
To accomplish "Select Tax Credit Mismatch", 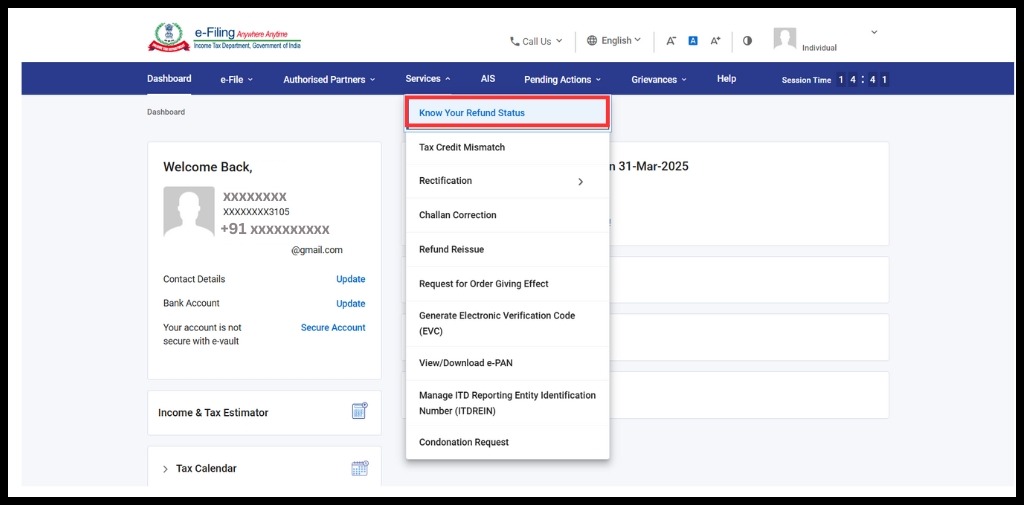I will pyautogui.click(x=507, y=147).
